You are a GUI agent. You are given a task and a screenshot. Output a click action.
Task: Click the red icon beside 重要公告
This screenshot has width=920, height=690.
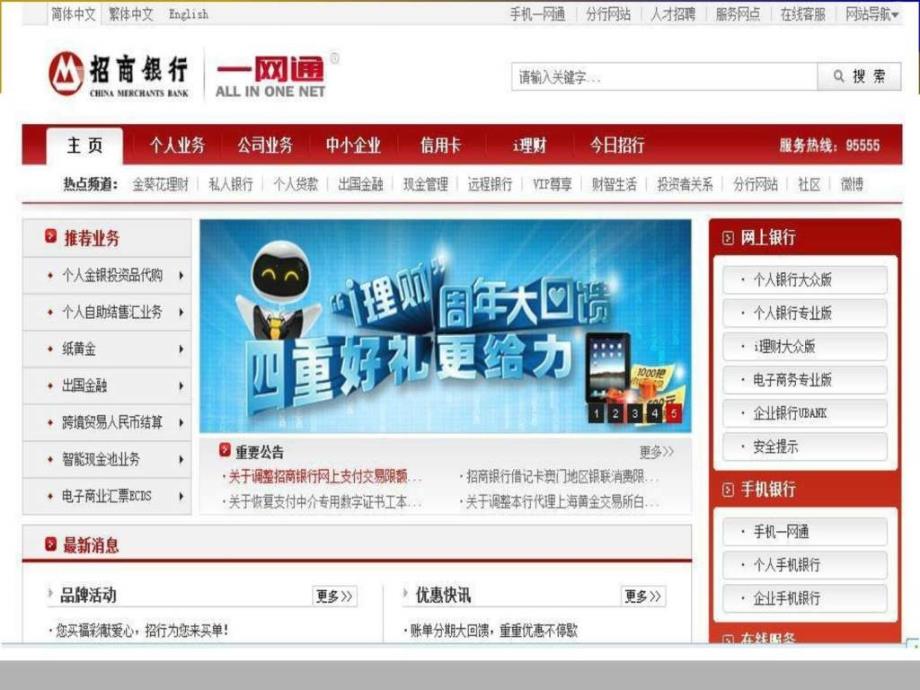click(225, 450)
